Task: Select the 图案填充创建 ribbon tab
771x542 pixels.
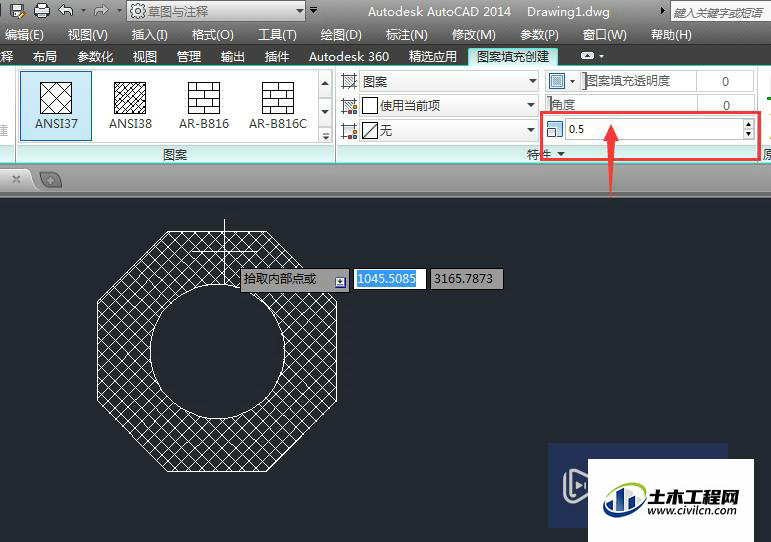Action: tap(512, 57)
